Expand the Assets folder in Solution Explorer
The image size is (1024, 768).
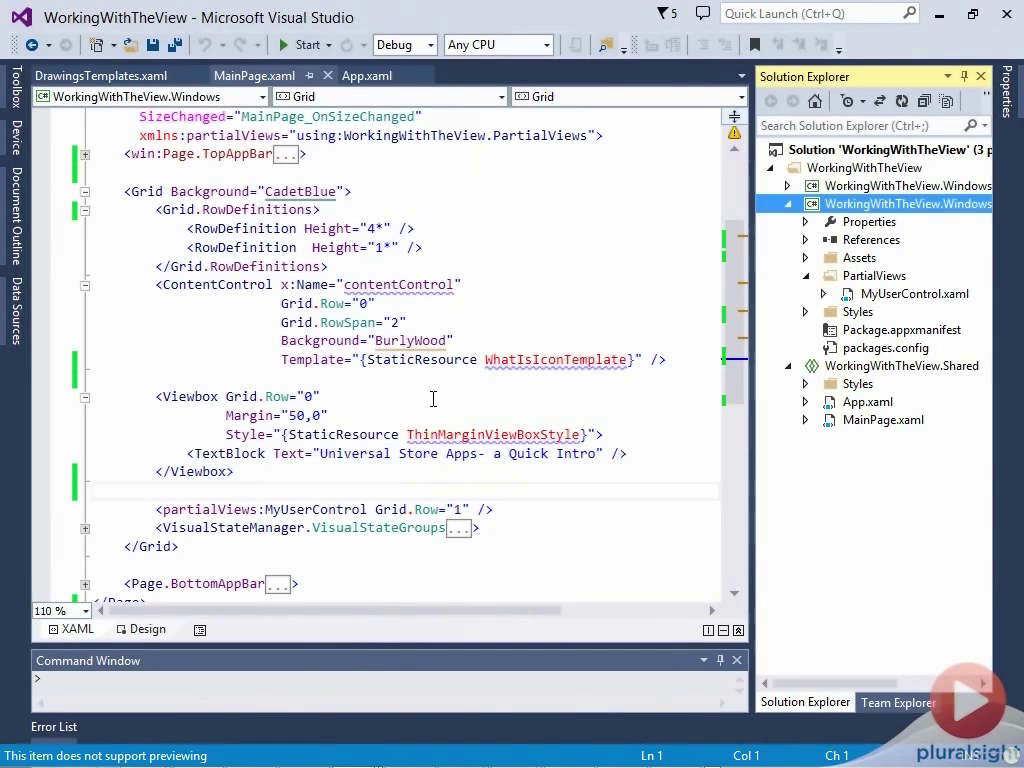806,258
